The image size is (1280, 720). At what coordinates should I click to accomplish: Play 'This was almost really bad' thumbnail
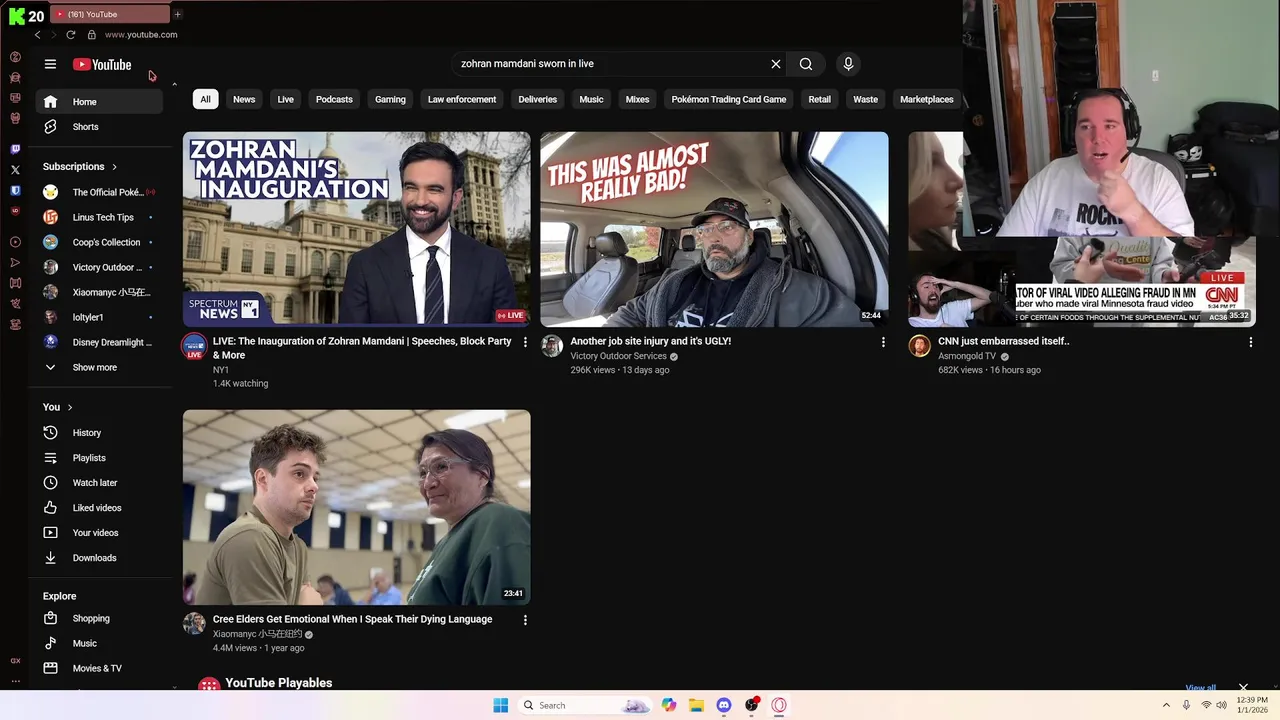(714, 229)
